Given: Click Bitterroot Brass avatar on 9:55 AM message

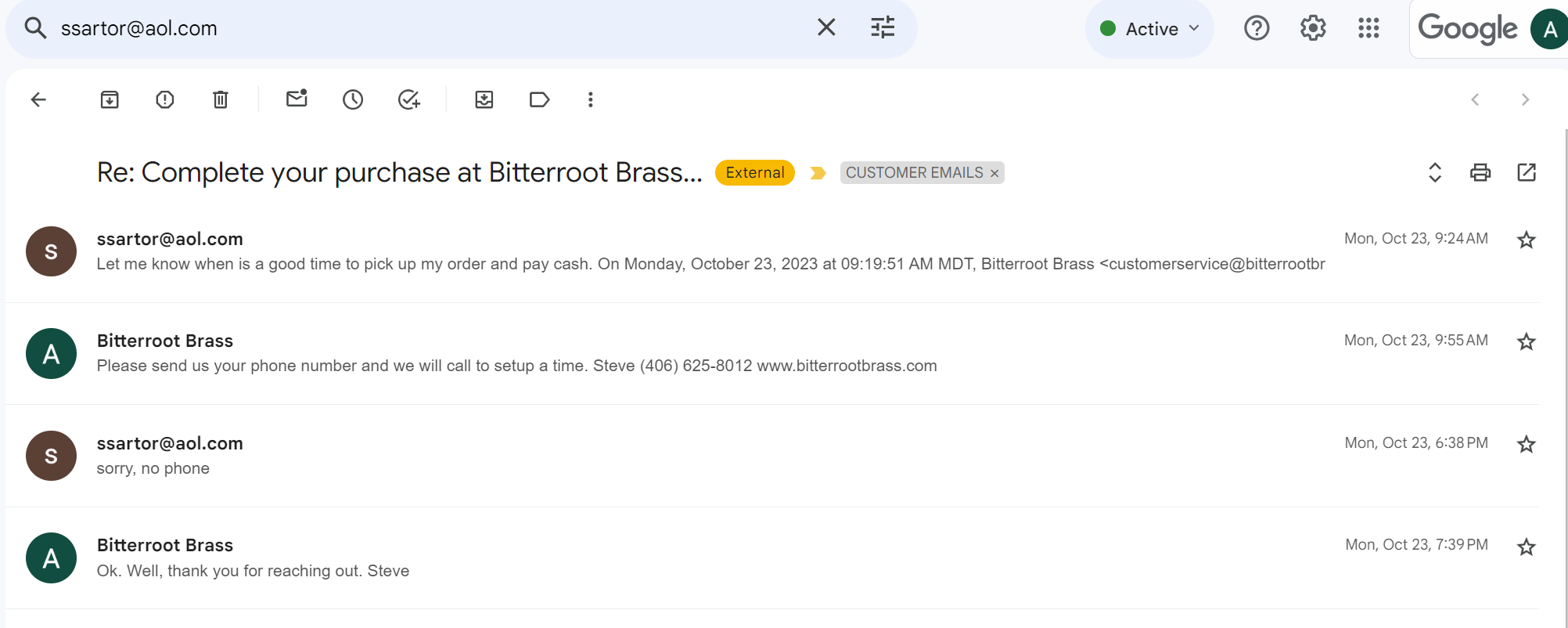Looking at the screenshot, I should (51, 353).
